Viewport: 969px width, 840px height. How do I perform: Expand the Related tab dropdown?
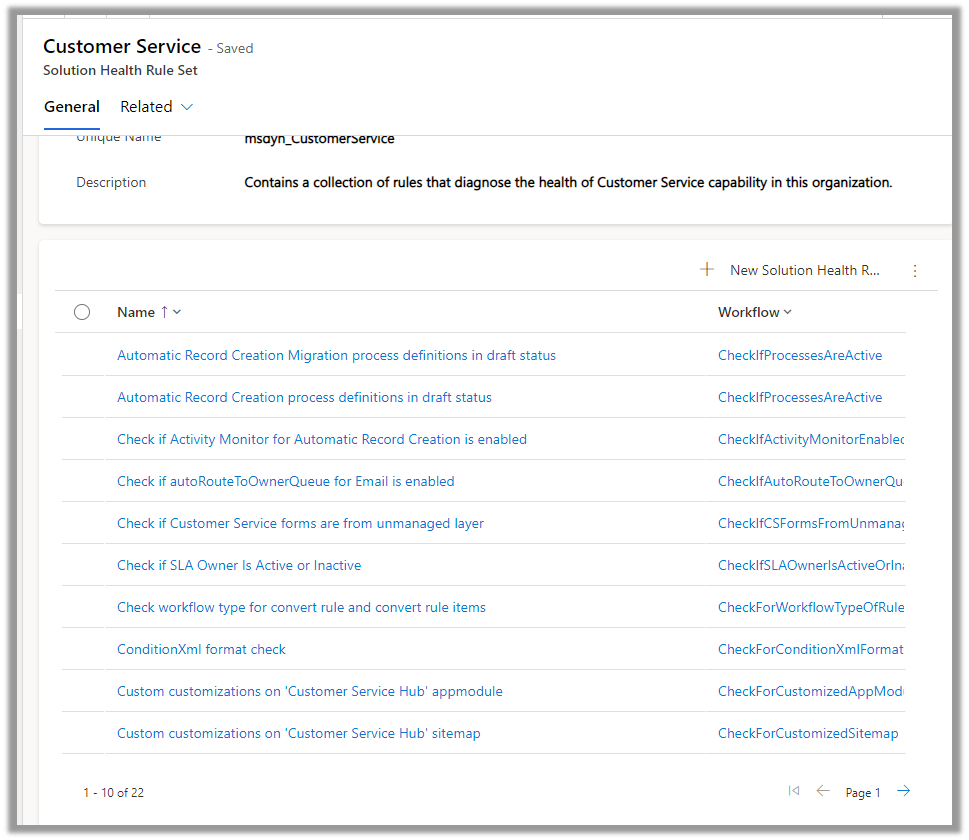point(186,107)
